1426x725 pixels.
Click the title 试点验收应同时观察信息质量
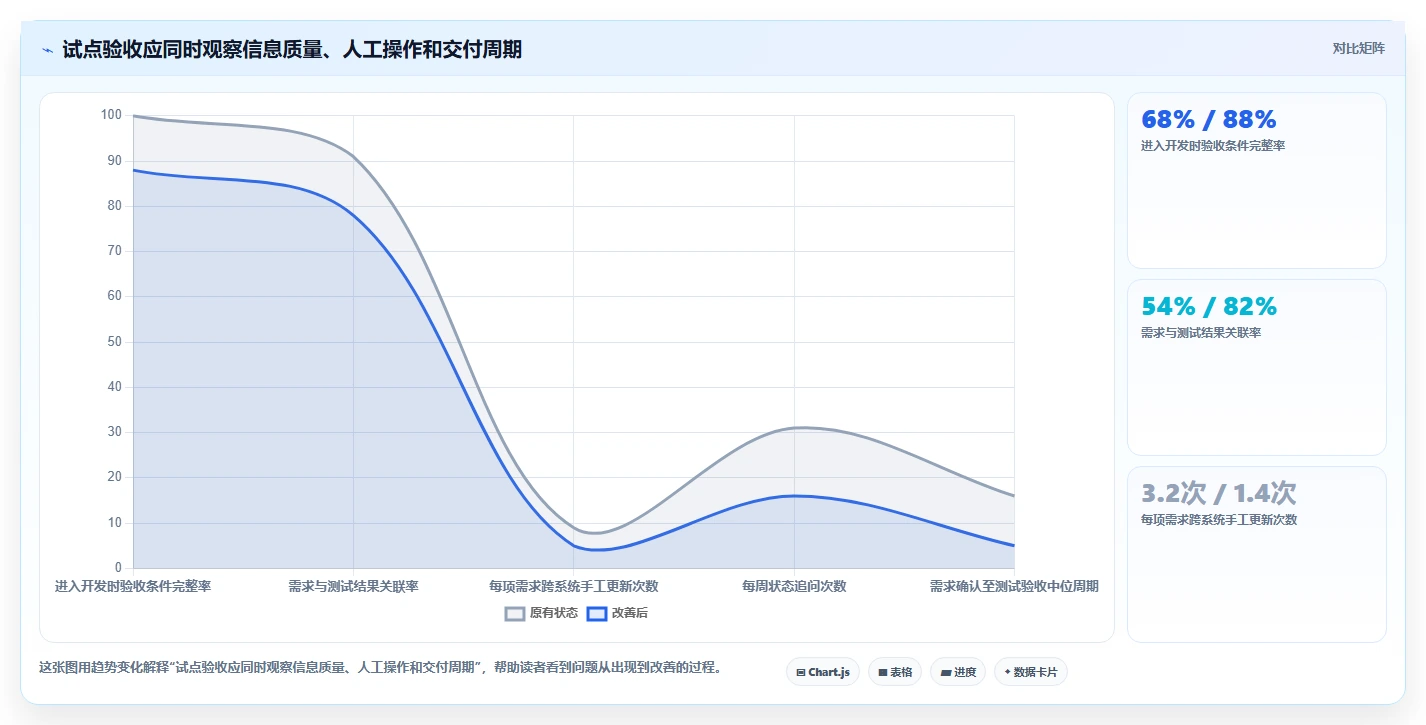[292, 49]
